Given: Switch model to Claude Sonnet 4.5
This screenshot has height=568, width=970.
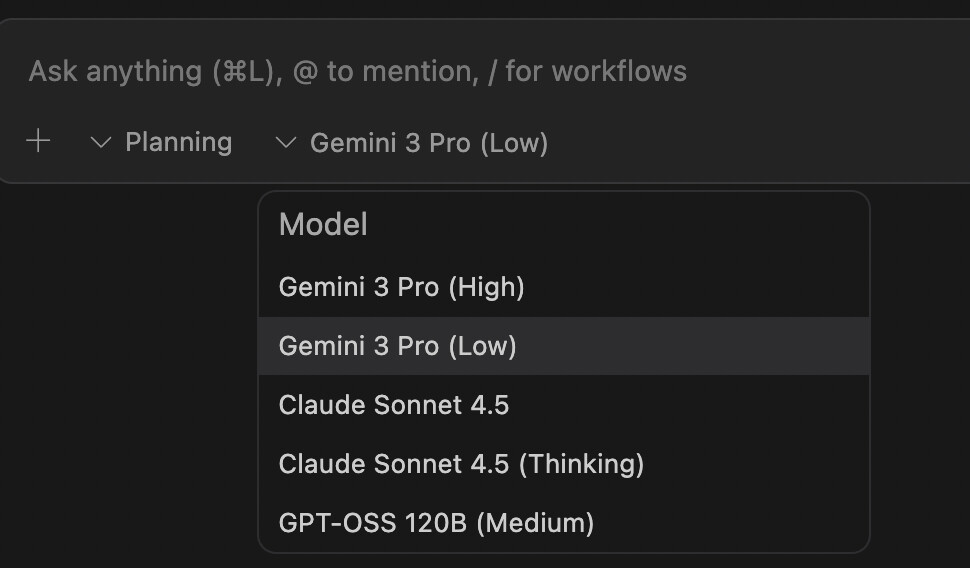Looking at the screenshot, I should click(564, 405).
